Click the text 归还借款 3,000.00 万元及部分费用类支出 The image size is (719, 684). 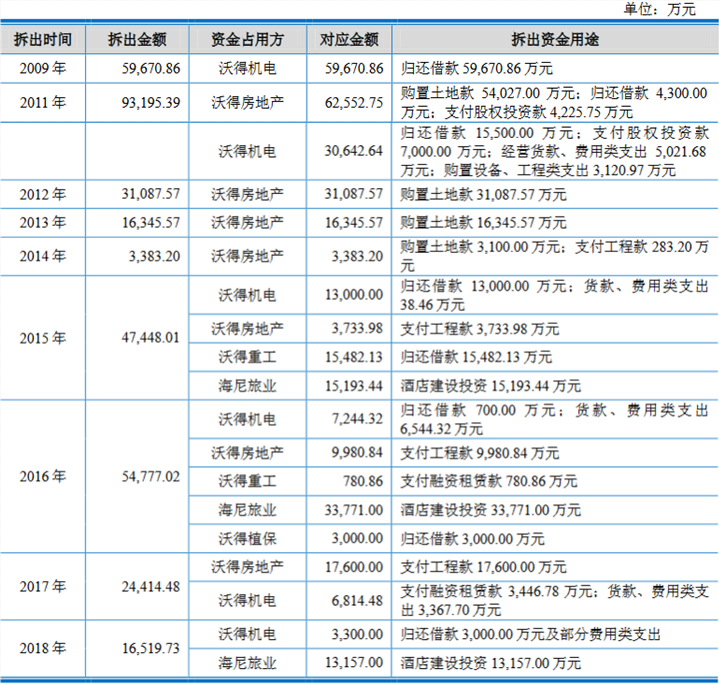[x=531, y=634]
